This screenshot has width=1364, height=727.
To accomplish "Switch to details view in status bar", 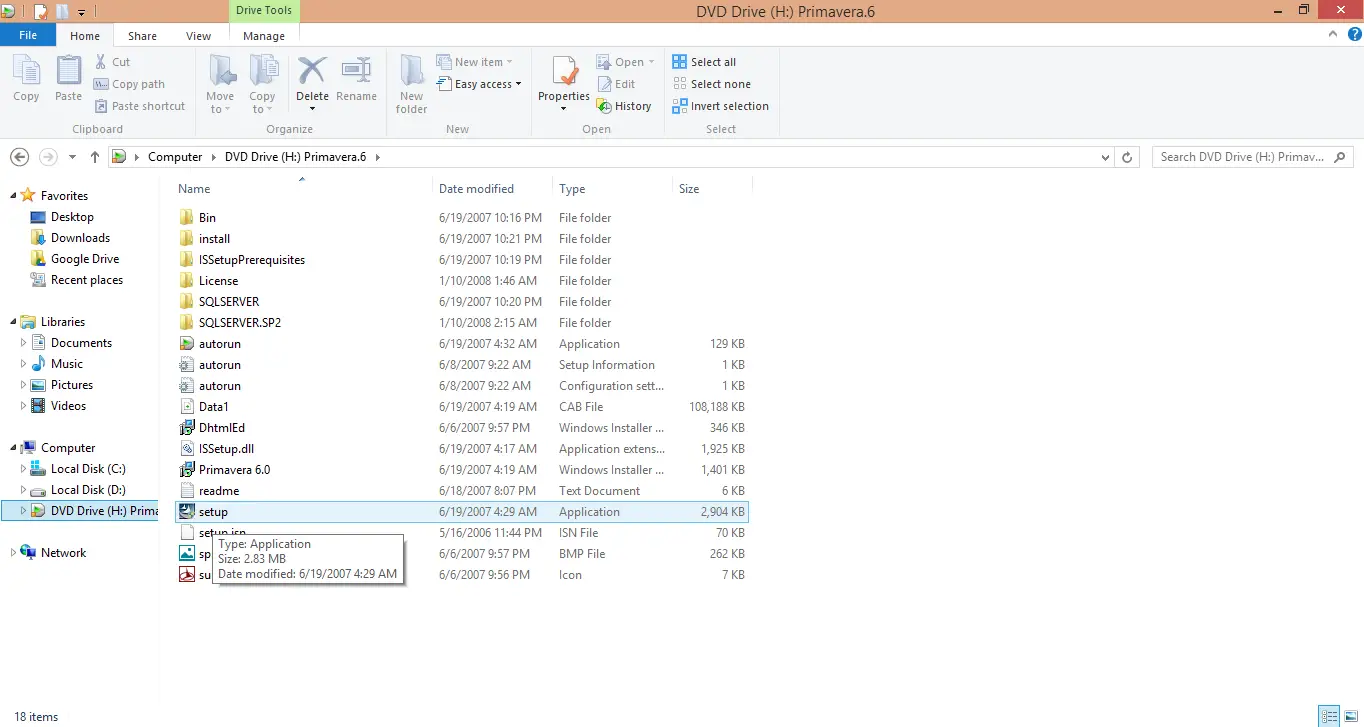I will (1328, 715).
